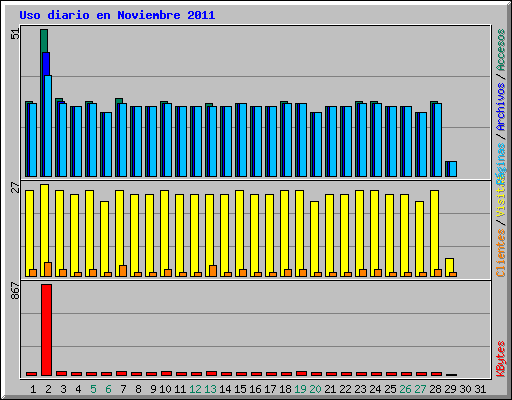Click day label "17" on the x-axis
The image size is (512, 400).
[x=270, y=389]
